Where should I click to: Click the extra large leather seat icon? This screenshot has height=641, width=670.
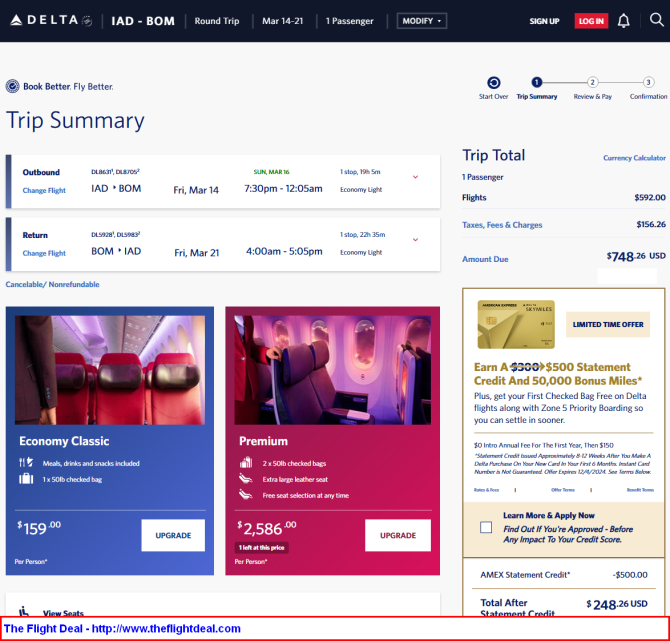(246, 479)
